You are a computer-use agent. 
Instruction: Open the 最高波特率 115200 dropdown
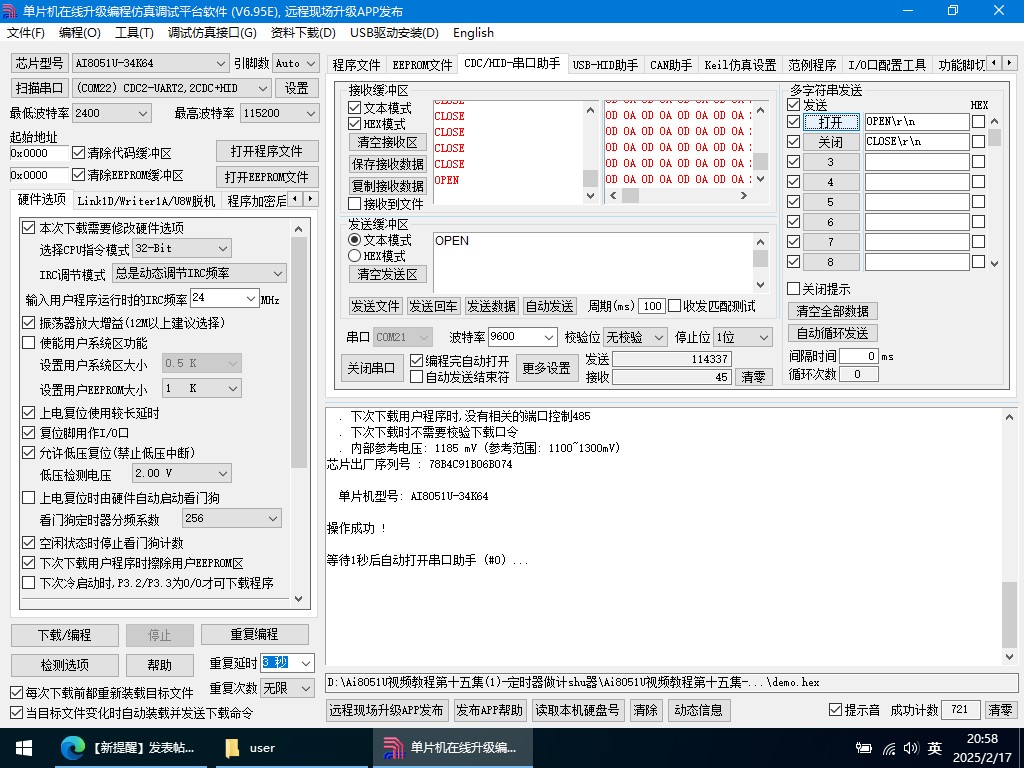(312, 114)
